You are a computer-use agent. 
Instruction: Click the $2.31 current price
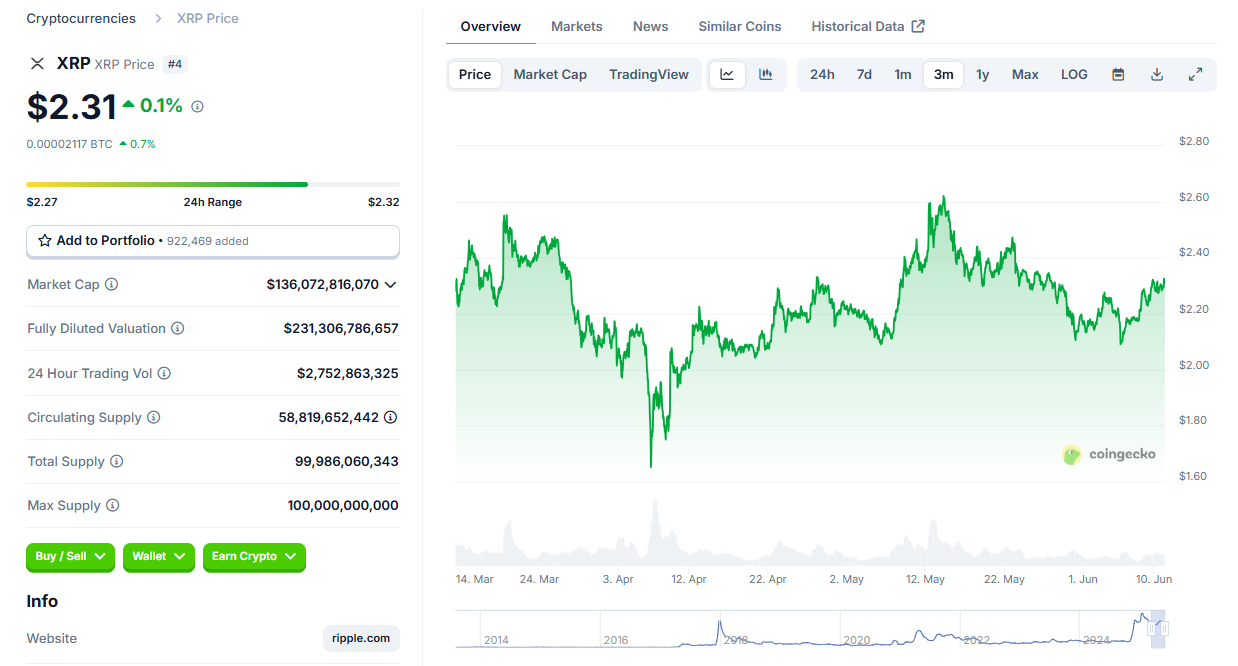click(72, 107)
